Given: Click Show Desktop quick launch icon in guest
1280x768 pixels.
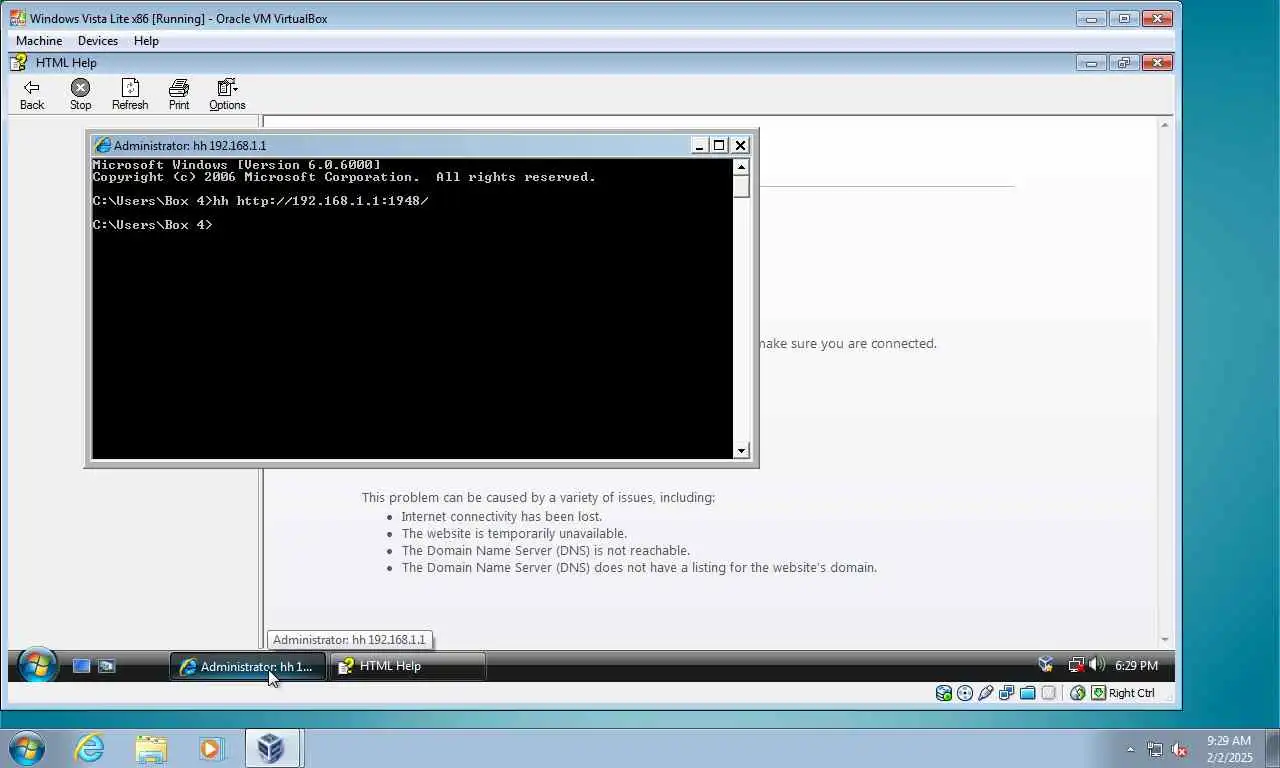Looking at the screenshot, I should [x=82, y=666].
